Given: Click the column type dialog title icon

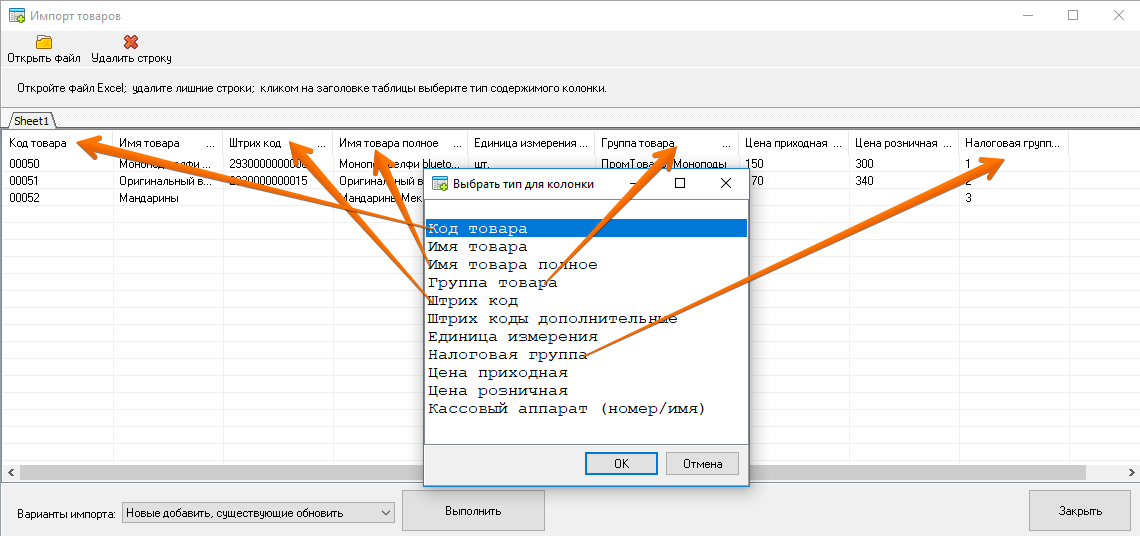Looking at the screenshot, I should pyautogui.click(x=440, y=184).
